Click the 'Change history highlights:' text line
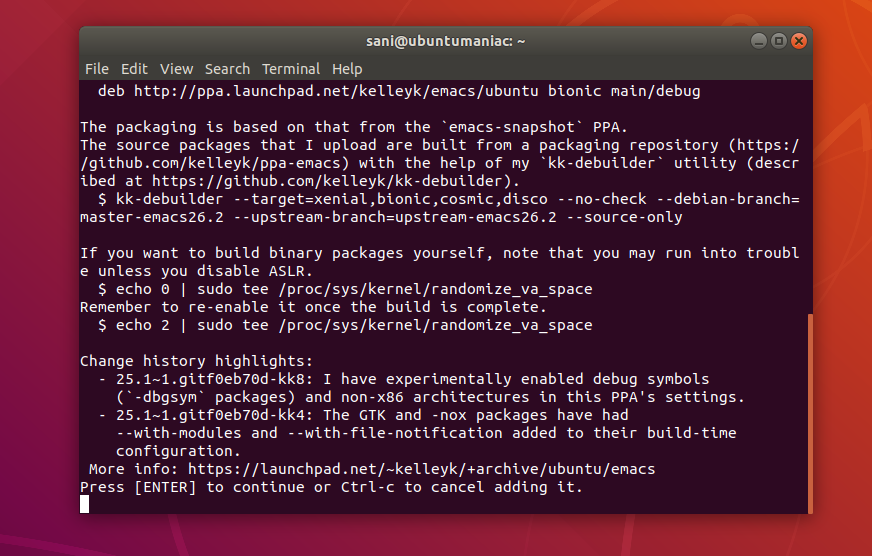This screenshot has height=556, width=872. [196, 361]
